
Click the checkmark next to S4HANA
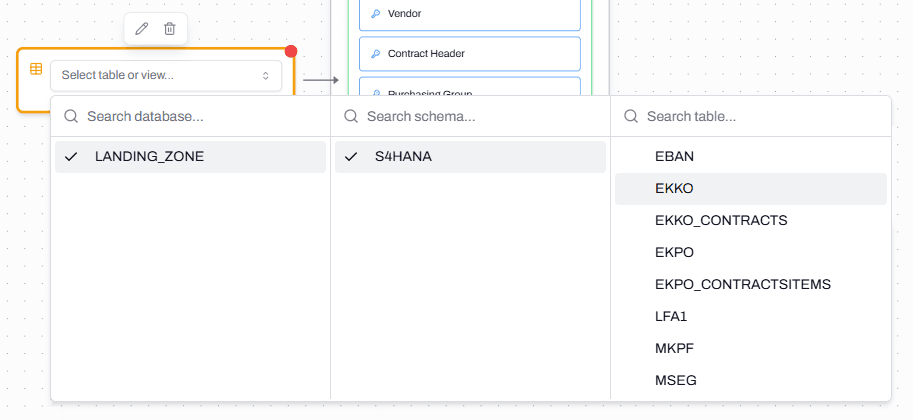pyautogui.click(x=351, y=157)
